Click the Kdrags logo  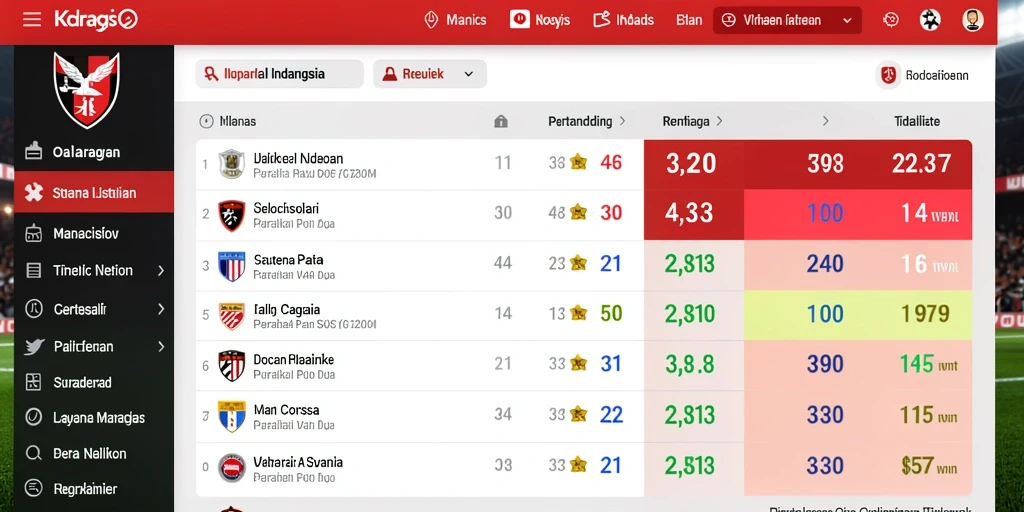pos(96,20)
